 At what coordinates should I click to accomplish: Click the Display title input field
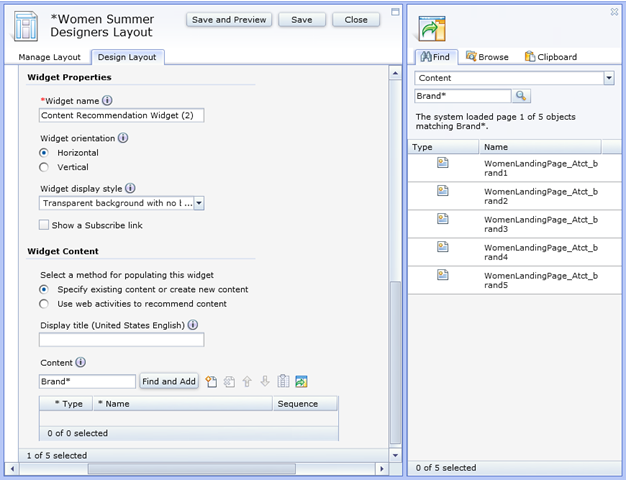pyautogui.click(x=122, y=340)
